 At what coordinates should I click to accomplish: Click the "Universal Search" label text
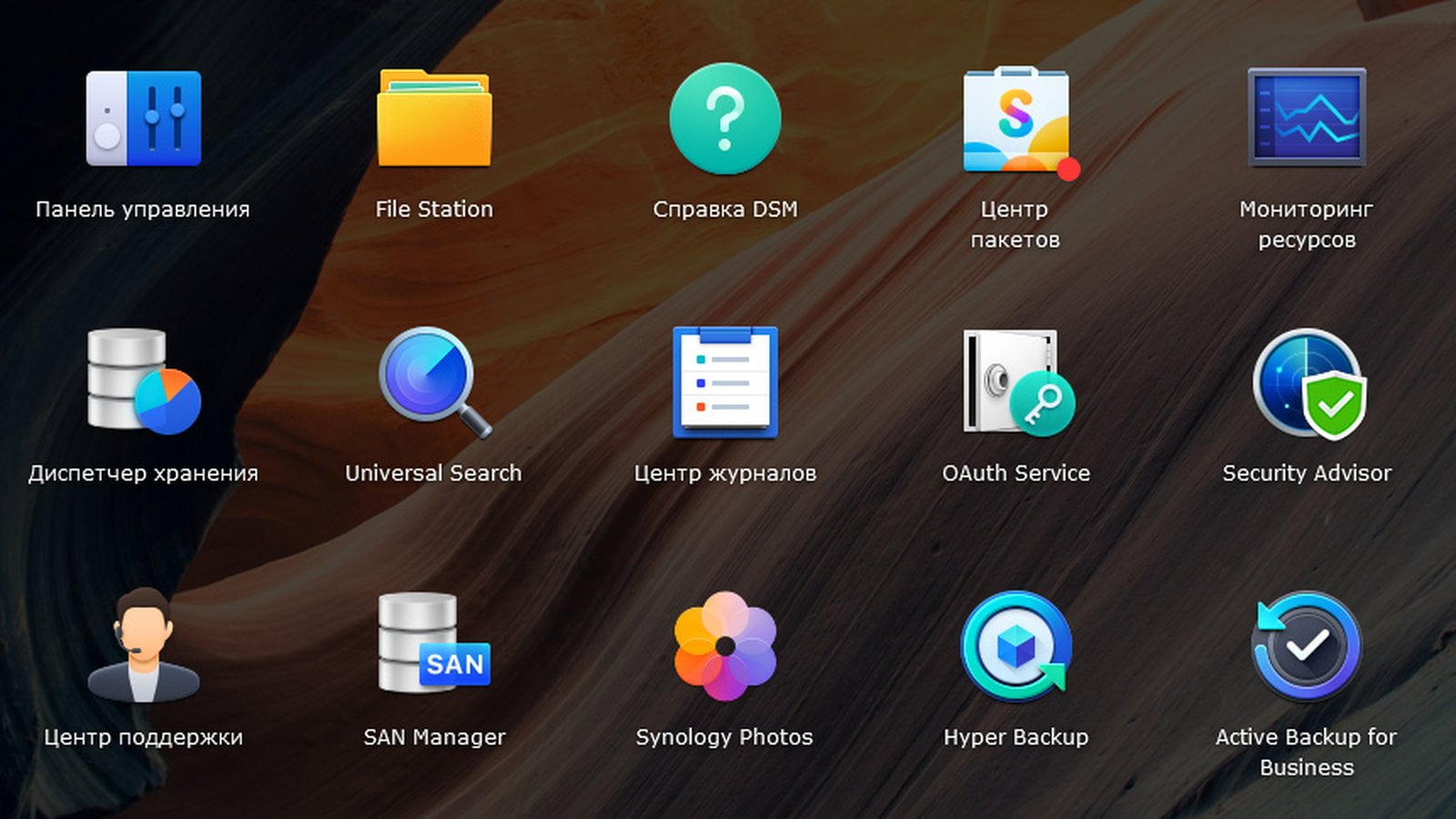(434, 473)
